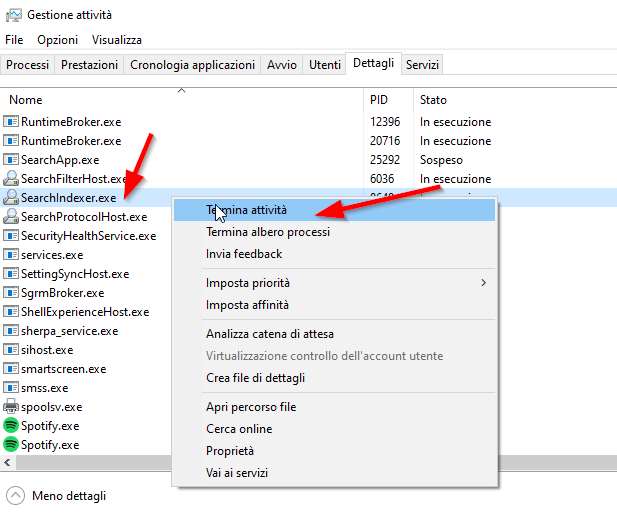The height and width of the screenshot is (519, 617).
Task: Sort processes by the Nome column header
Action: click(x=26, y=100)
